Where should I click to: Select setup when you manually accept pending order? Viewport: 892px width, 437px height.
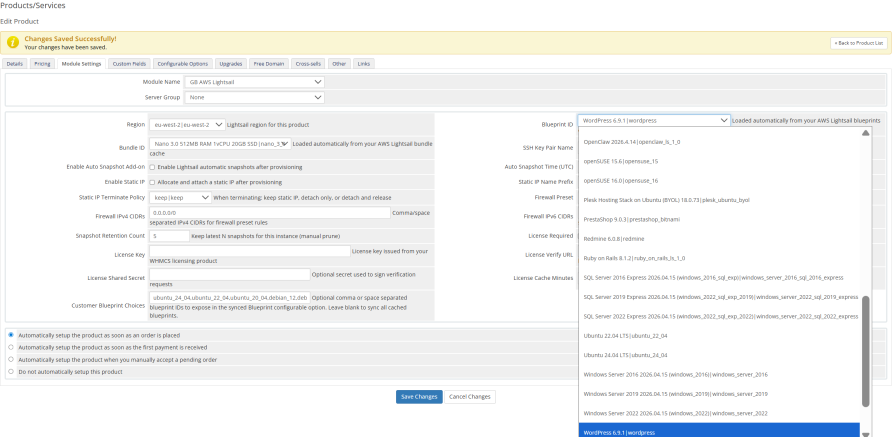[x=11, y=360]
